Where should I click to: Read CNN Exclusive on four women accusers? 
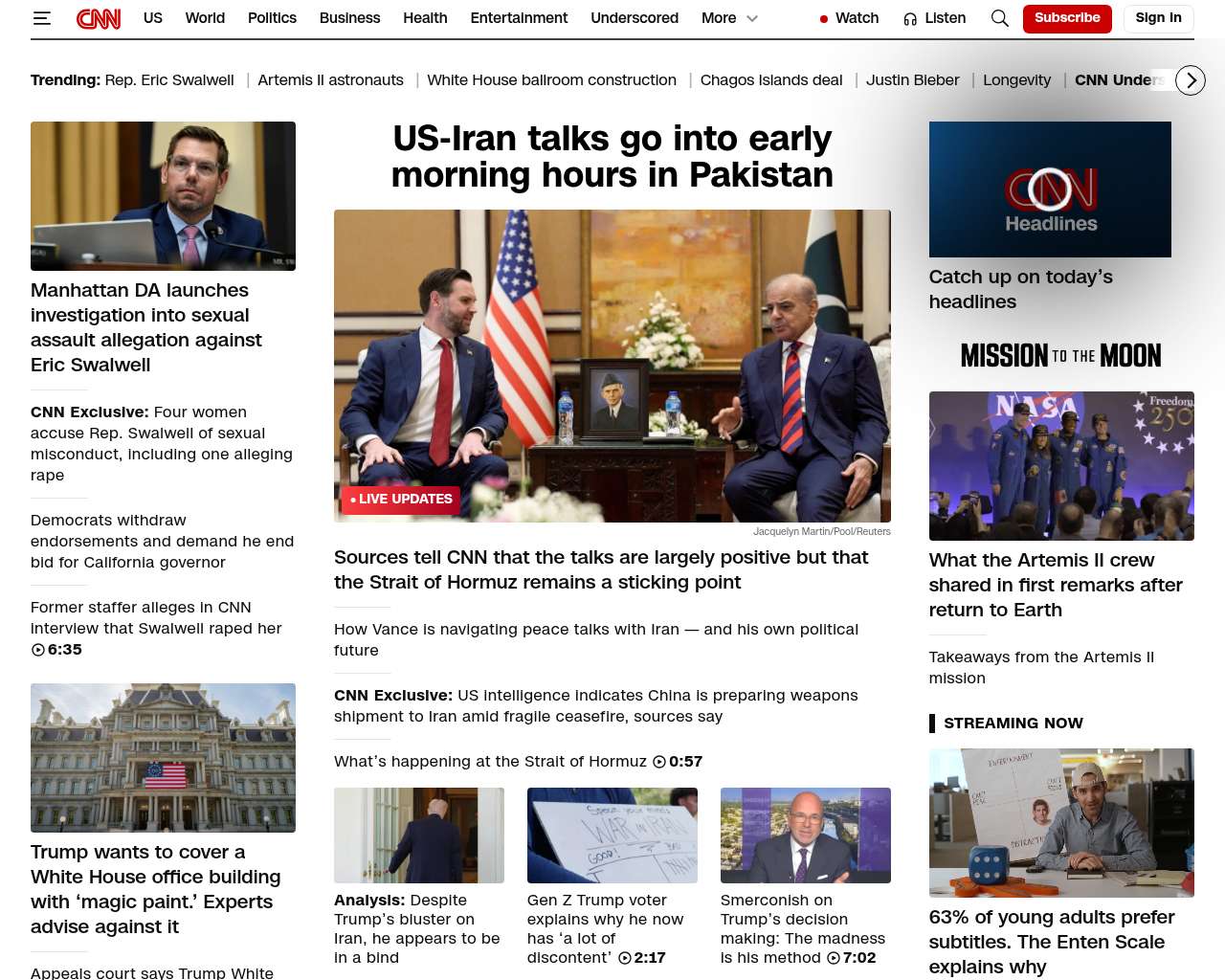pos(162,444)
